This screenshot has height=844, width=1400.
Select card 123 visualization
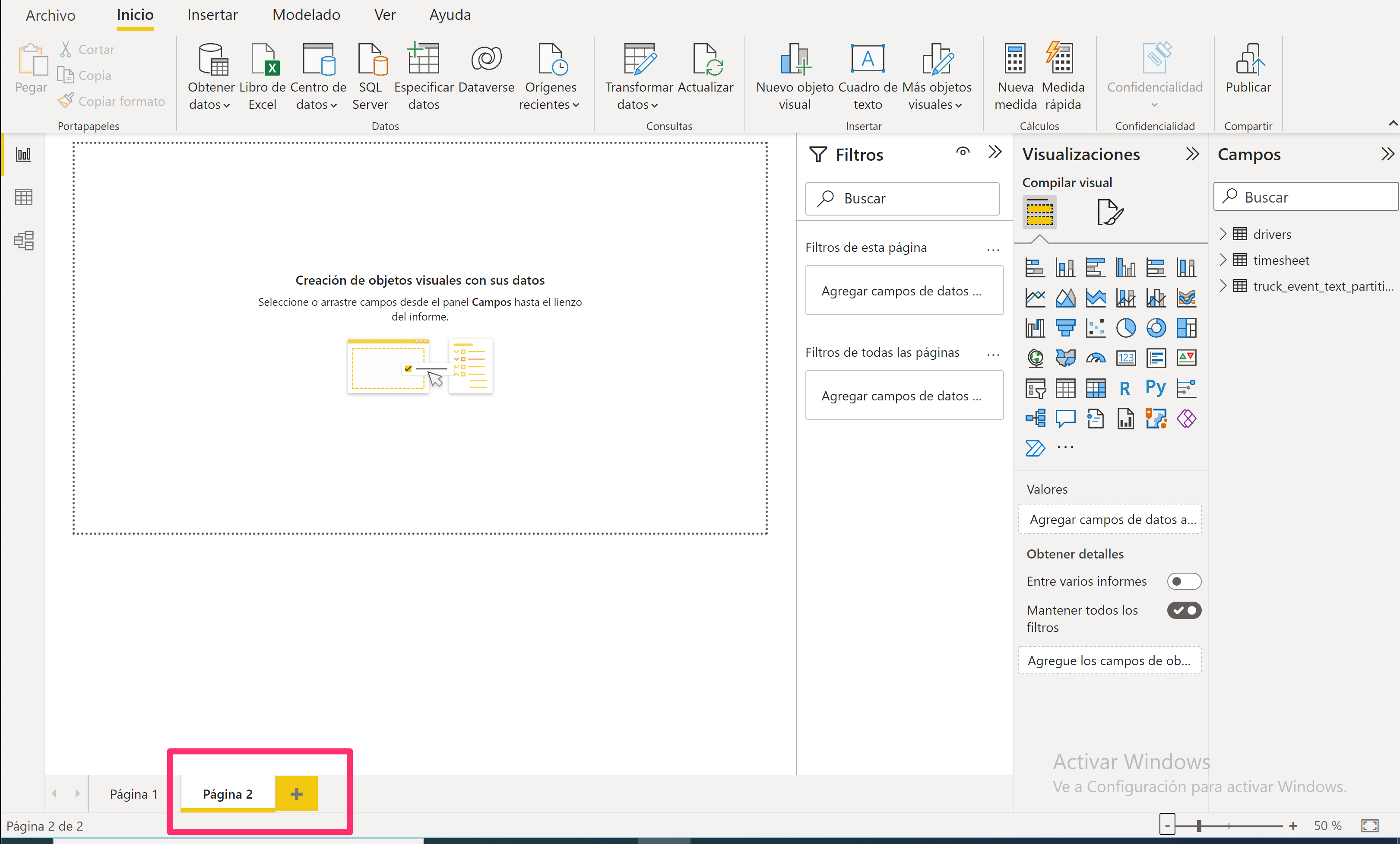click(x=1125, y=358)
